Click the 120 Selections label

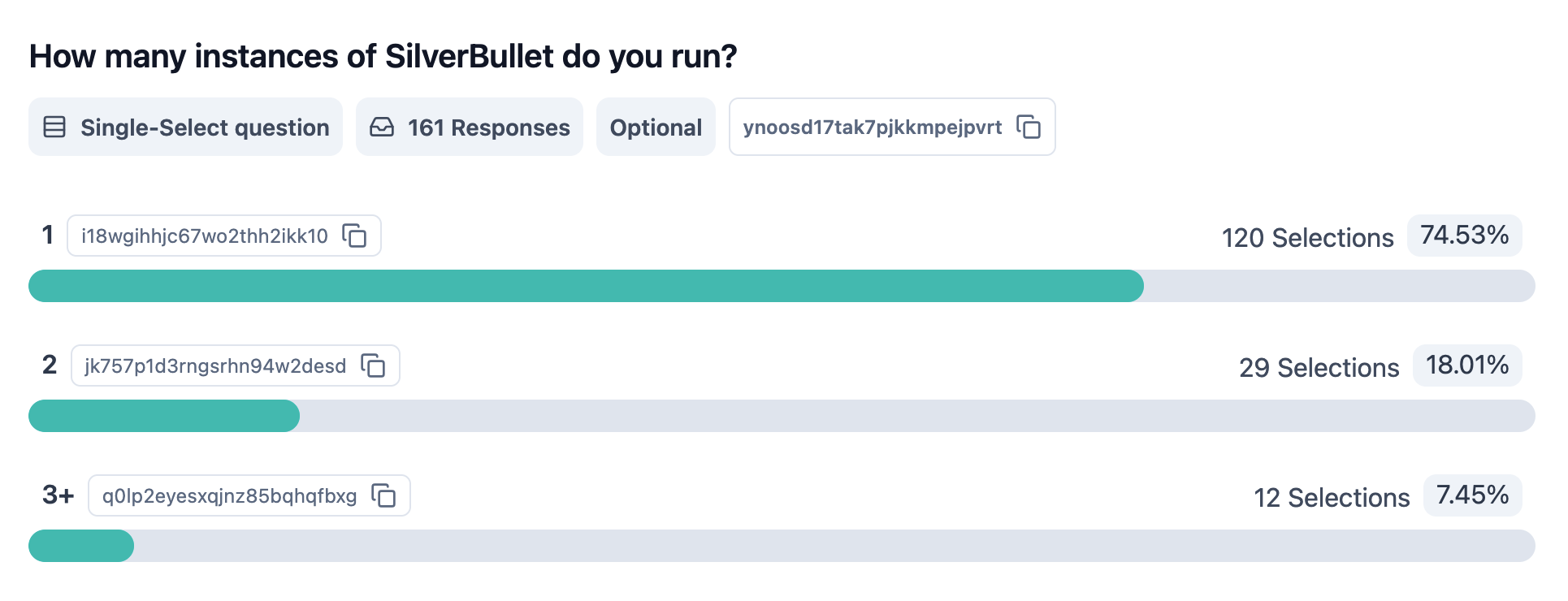pos(1307,238)
